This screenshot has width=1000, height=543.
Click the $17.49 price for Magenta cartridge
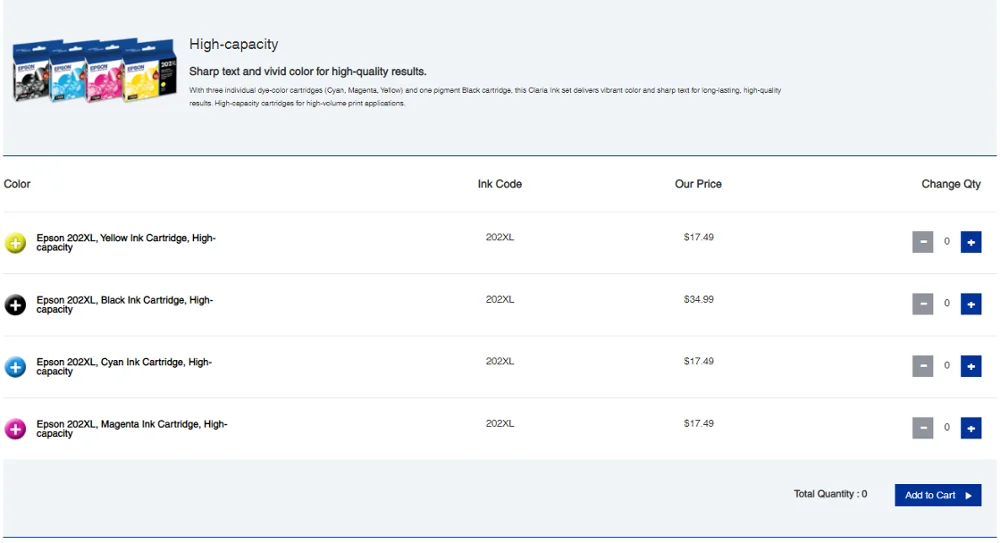pos(698,424)
